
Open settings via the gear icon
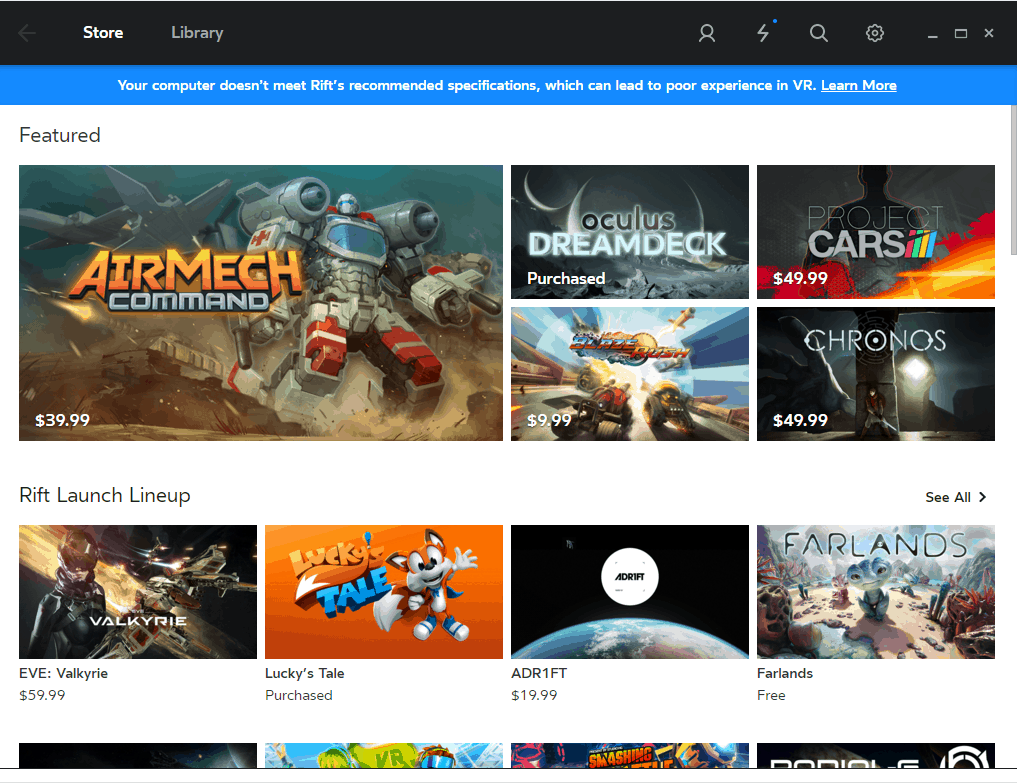click(875, 33)
